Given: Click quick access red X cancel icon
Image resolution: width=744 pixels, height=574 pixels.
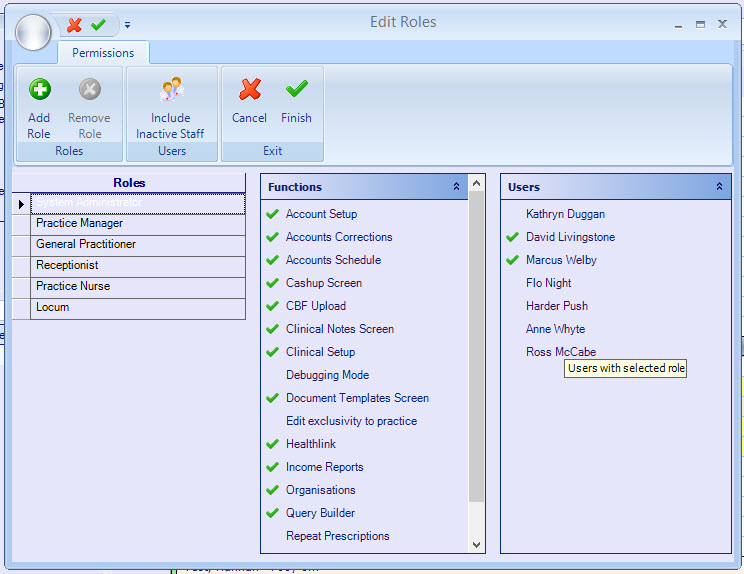Looking at the screenshot, I should pyautogui.click(x=74, y=25).
